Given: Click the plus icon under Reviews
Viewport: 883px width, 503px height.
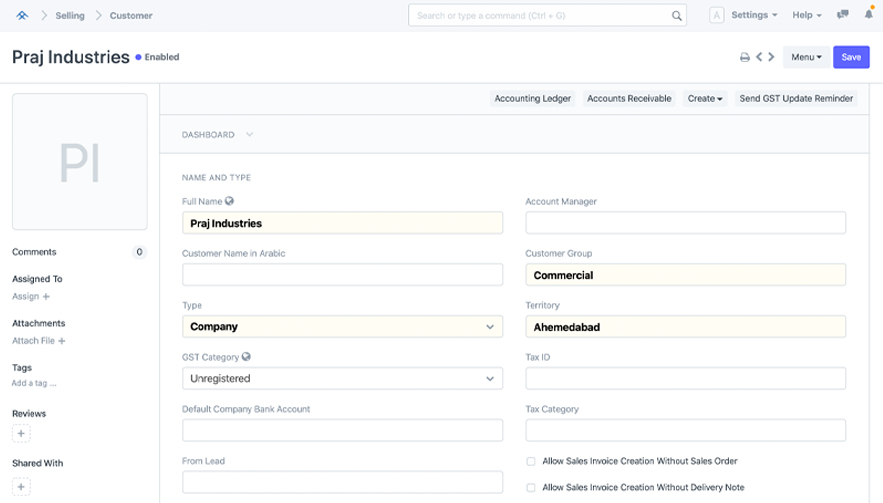Looking at the screenshot, I should tap(22, 433).
